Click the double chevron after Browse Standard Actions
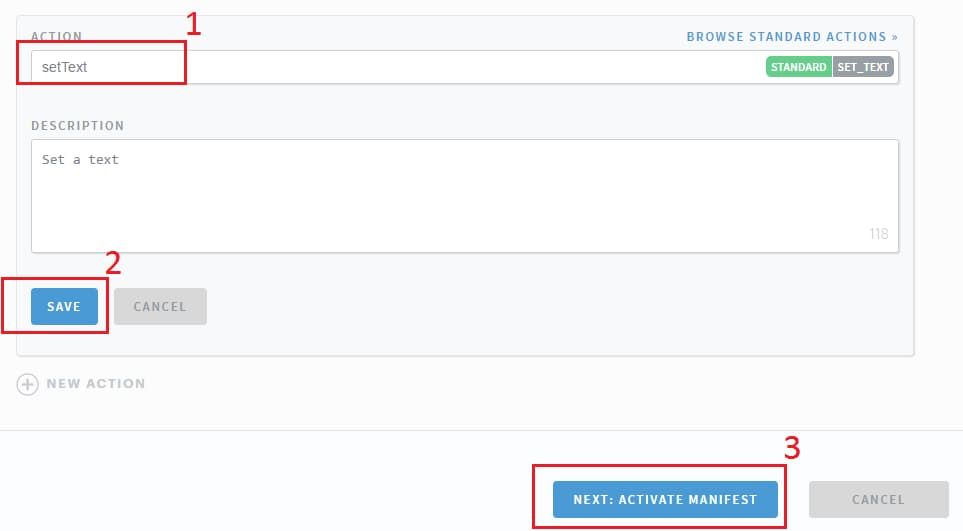Image resolution: width=963 pixels, height=531 pixels. 894,37
